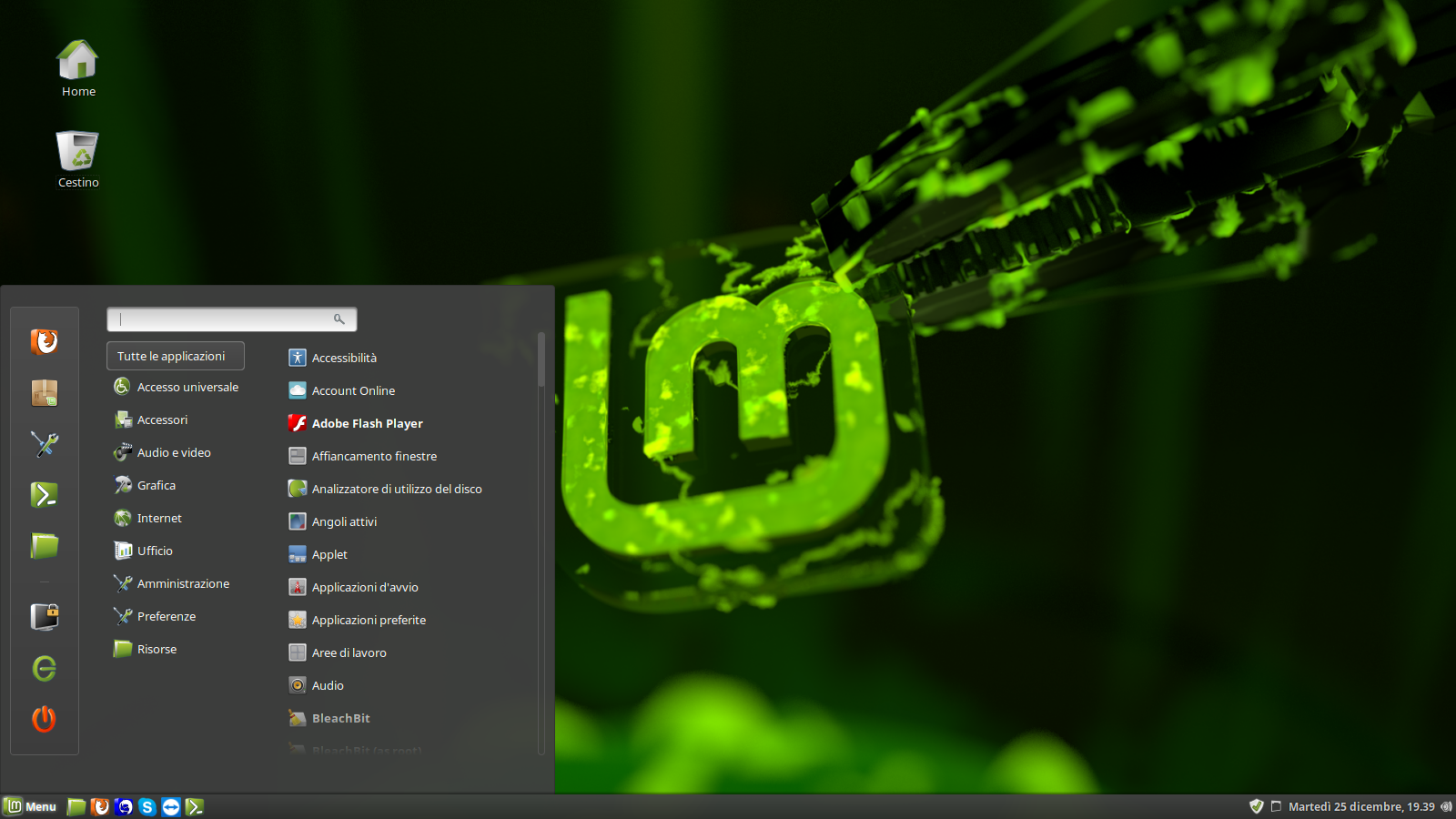Click the orange power shutdown icon
Screen dimensions: 1456x819
click(x=44, y=719)
